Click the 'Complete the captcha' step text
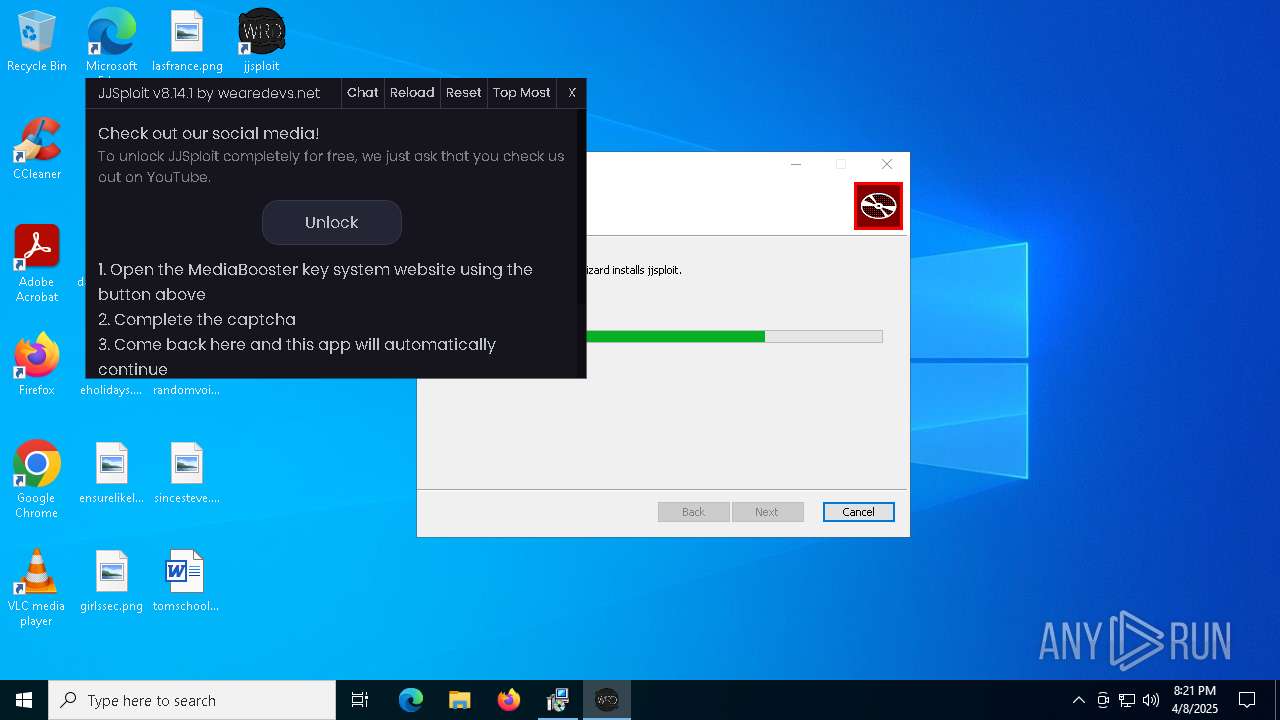Image resolution: width=1280 pixels, height=720 pixels. point(197,320)
